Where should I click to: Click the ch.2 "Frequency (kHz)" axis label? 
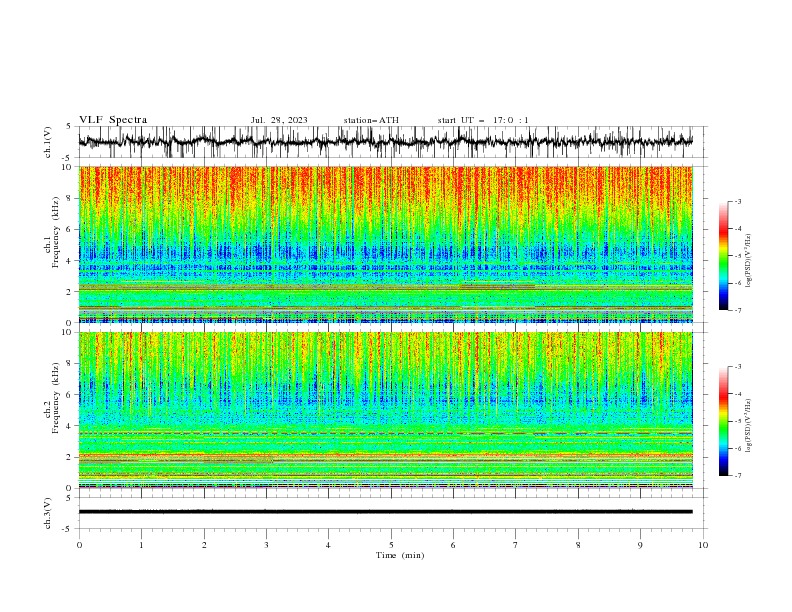tap(55, 398)
